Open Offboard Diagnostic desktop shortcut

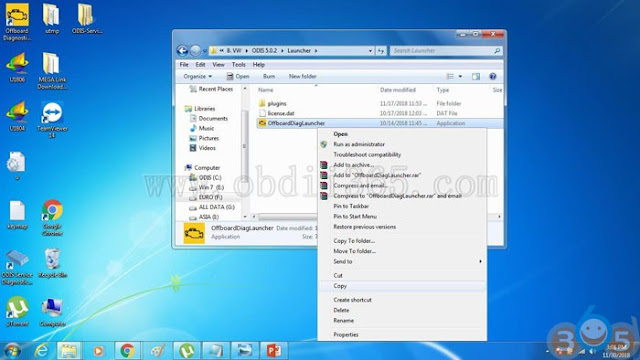pyautogui.click(x=17, y=22)
